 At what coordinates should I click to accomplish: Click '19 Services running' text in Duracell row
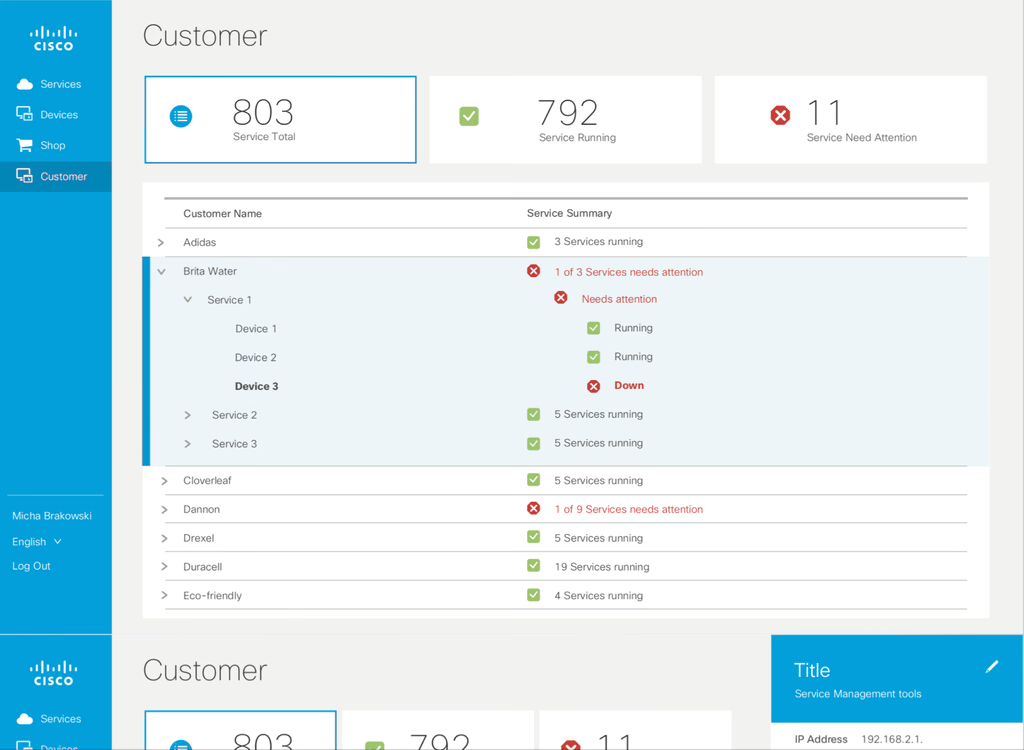tap(602, 566)
